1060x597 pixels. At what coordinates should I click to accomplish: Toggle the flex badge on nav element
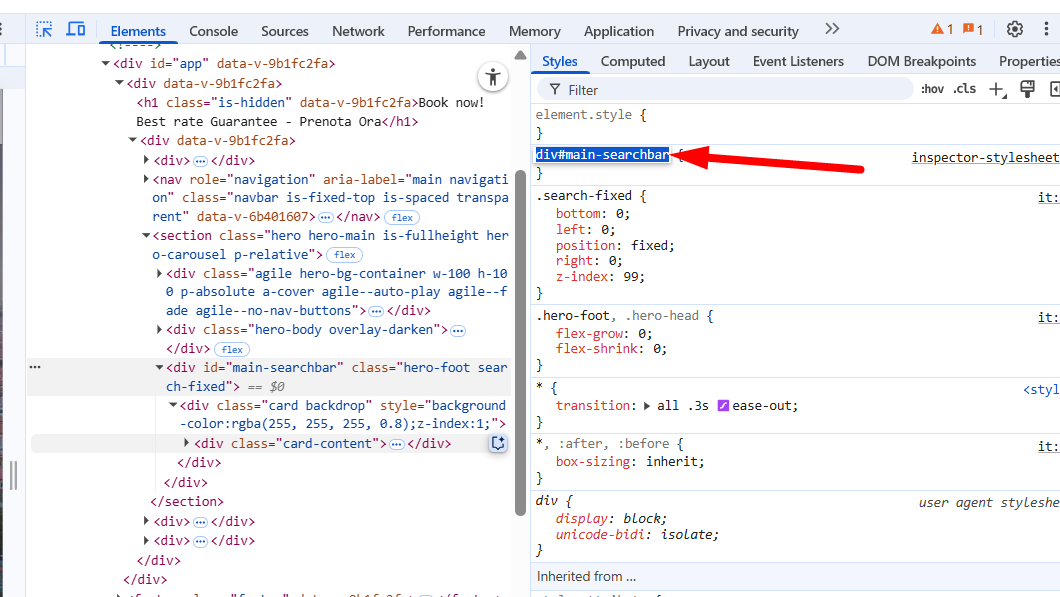coord(401,216)
